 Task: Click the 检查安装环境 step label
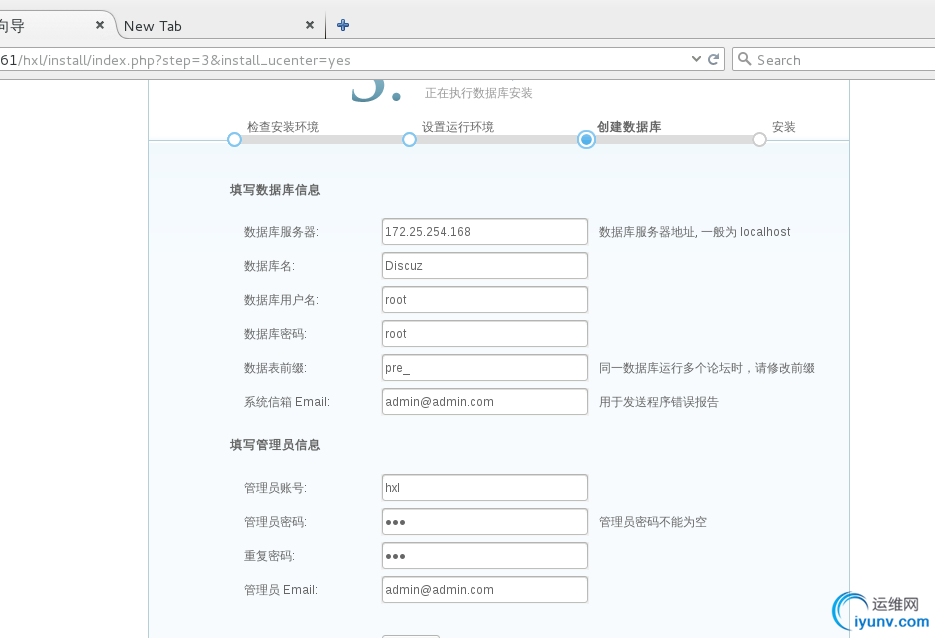[283, 126]
